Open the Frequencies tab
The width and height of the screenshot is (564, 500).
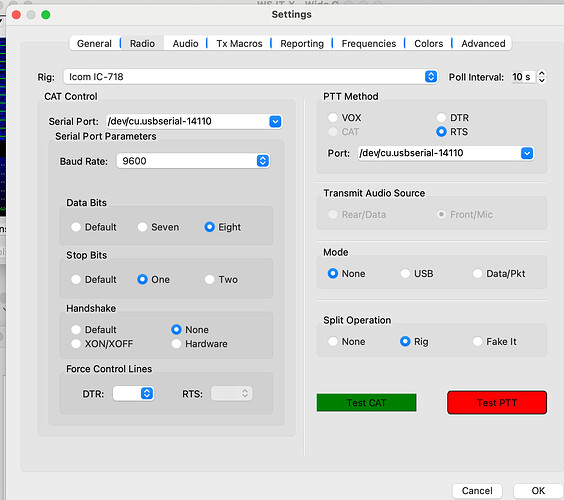(x=369, y=44)
